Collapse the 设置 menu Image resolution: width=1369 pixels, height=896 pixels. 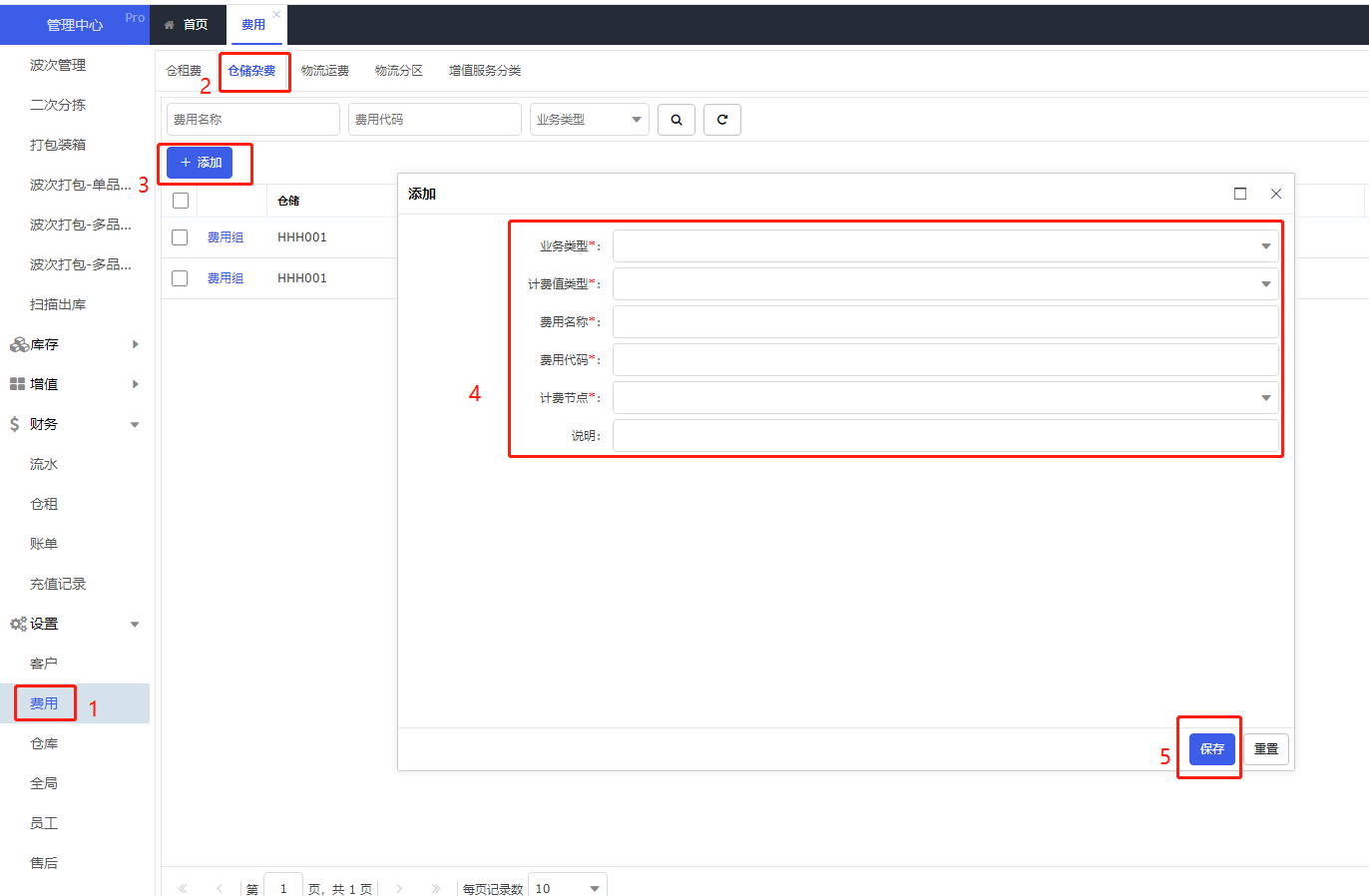(x=135, y=625)
